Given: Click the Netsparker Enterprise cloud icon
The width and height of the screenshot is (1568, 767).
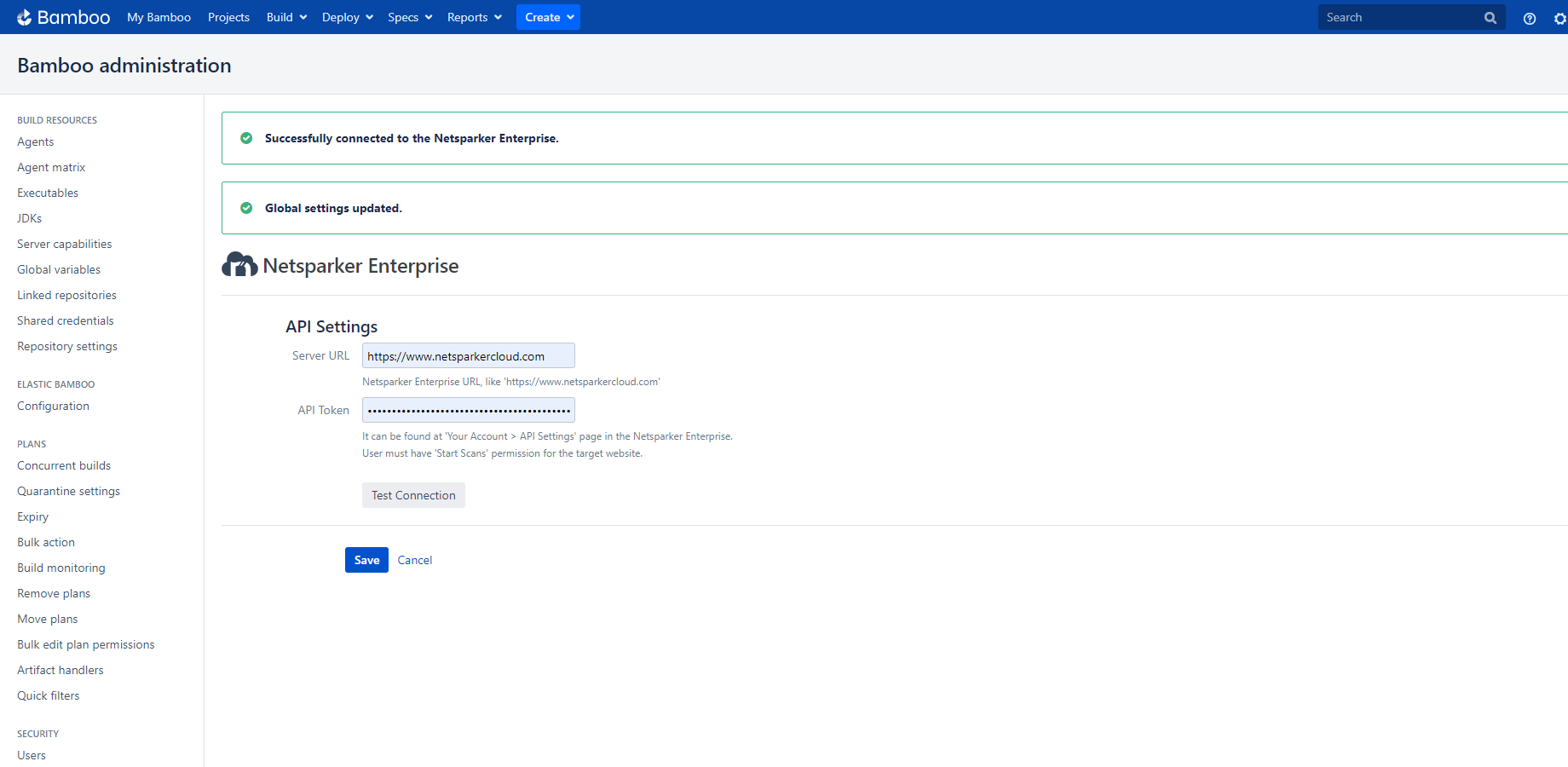Looking at the screenshot, I should pos(239,265).
